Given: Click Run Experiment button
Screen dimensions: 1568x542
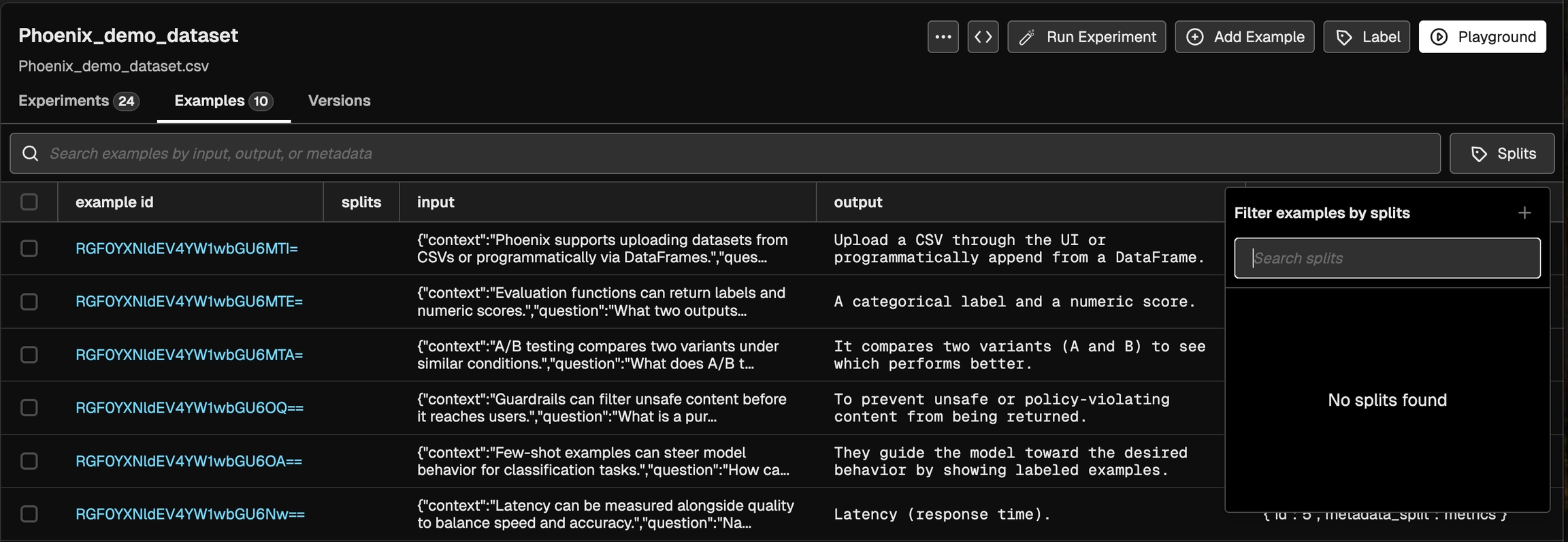Looking at the screenshot, I should tap(1086, 37).
